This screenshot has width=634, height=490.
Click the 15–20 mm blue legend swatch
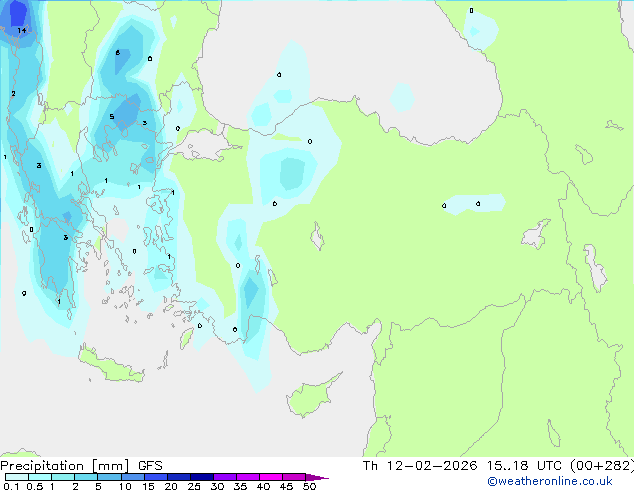[155, 477]
